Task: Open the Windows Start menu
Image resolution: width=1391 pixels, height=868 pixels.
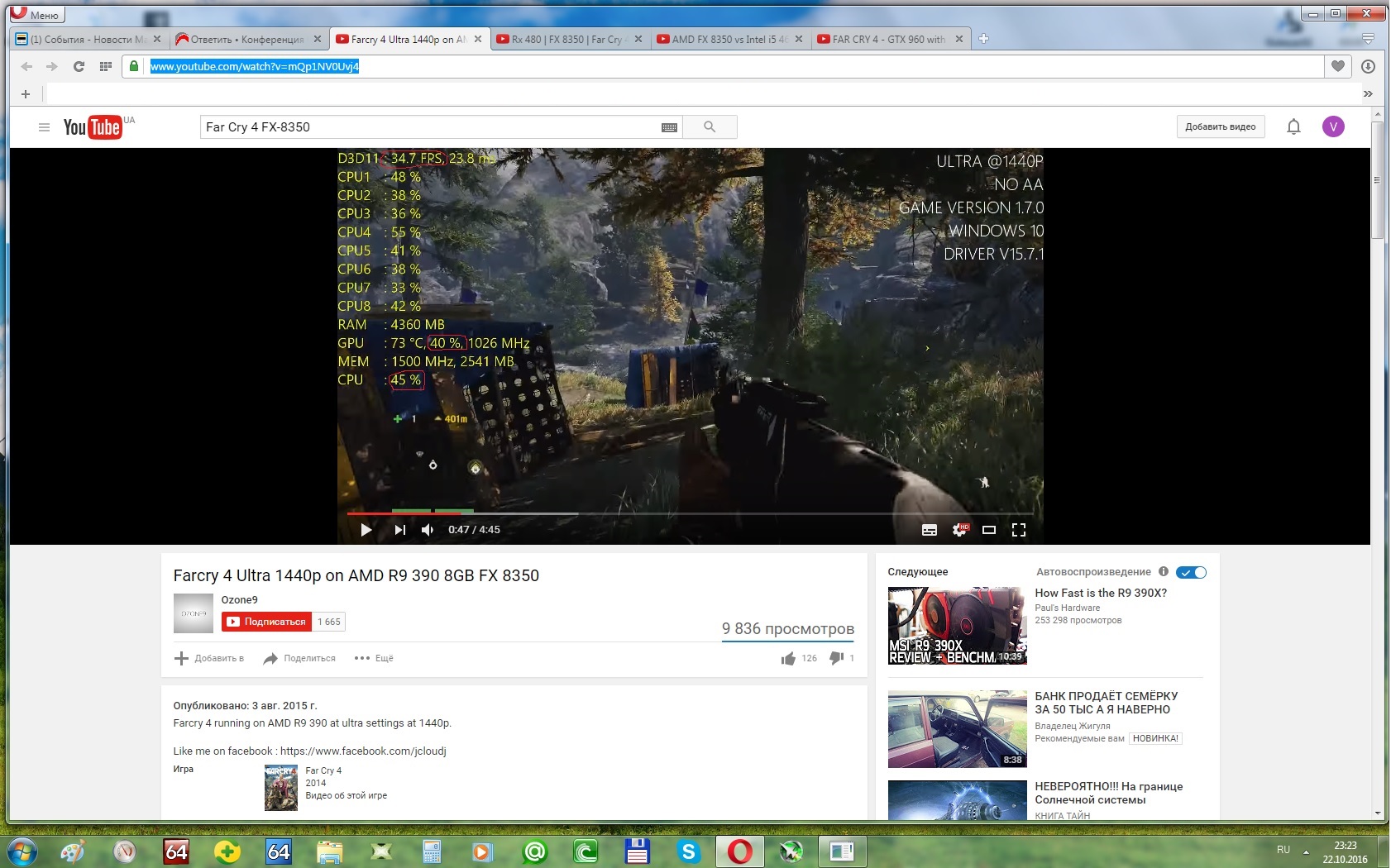Action: [22, 851]
